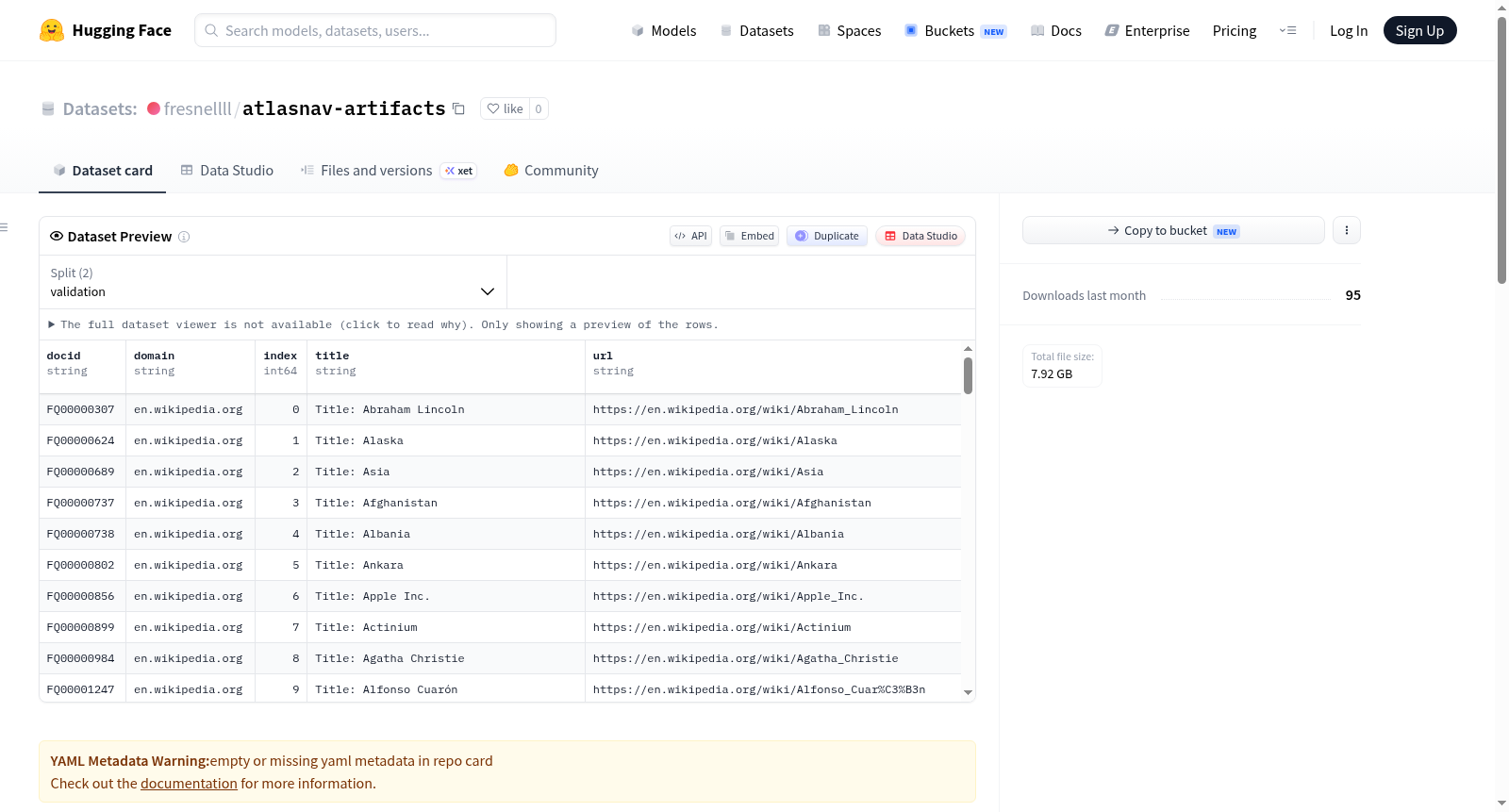Select the 'Title: Actinium' cell
The width and height of the screenshot is (1509, 812).
(x=446, y=627)
